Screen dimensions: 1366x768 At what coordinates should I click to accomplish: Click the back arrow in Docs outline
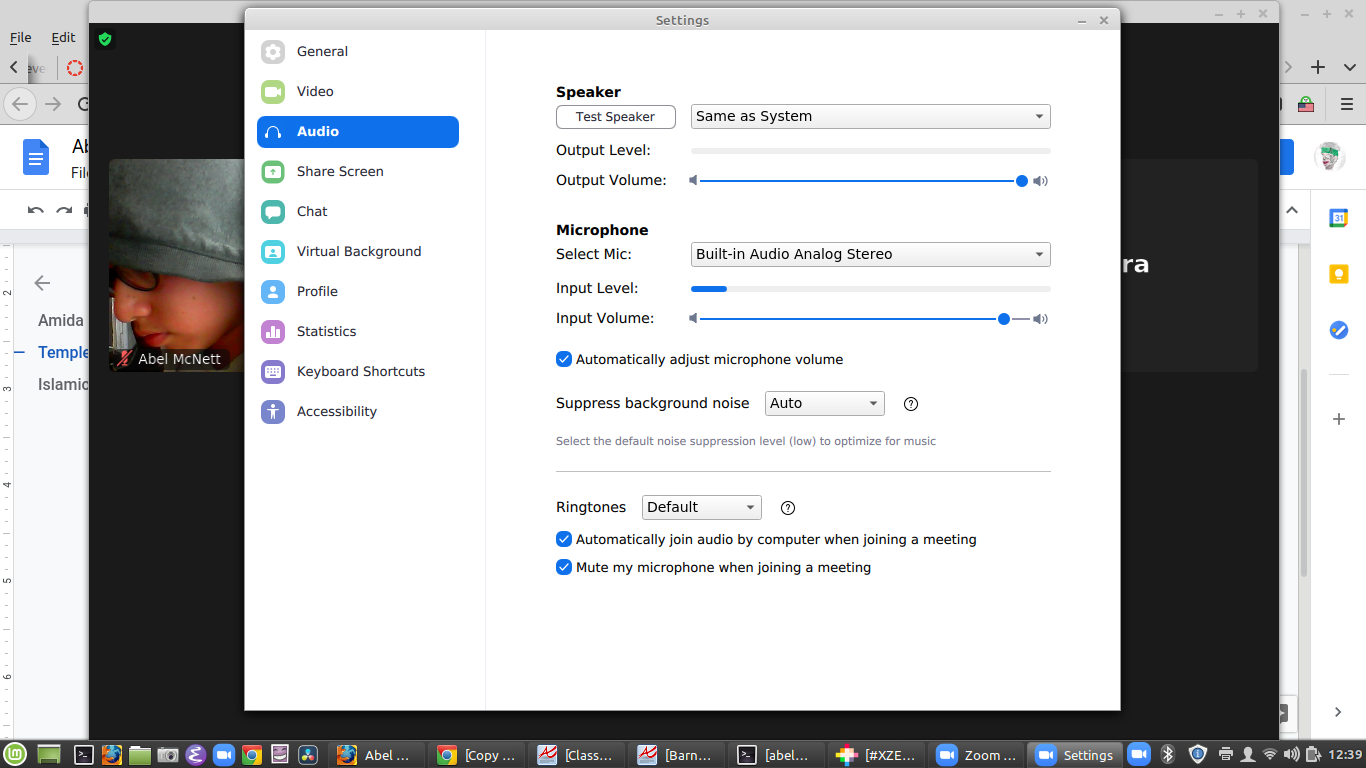42,283
